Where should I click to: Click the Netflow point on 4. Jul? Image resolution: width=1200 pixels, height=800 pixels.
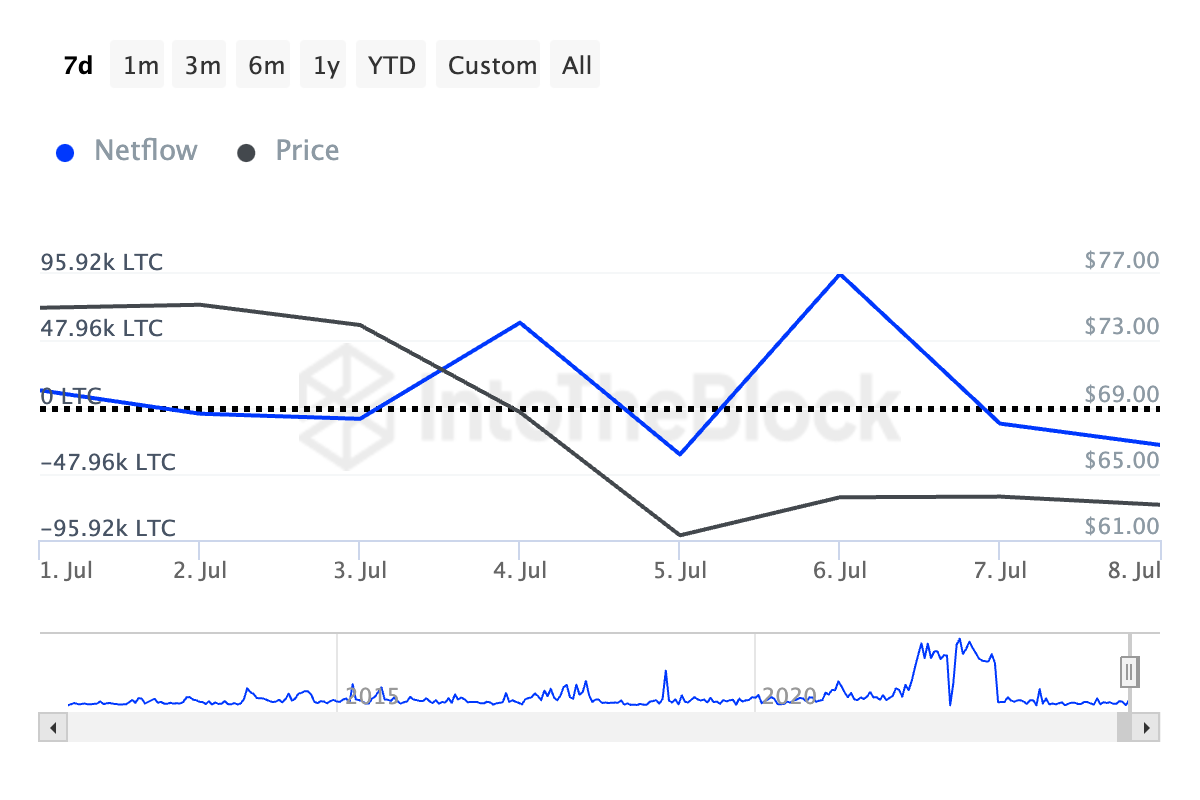[x=519, y=322]
